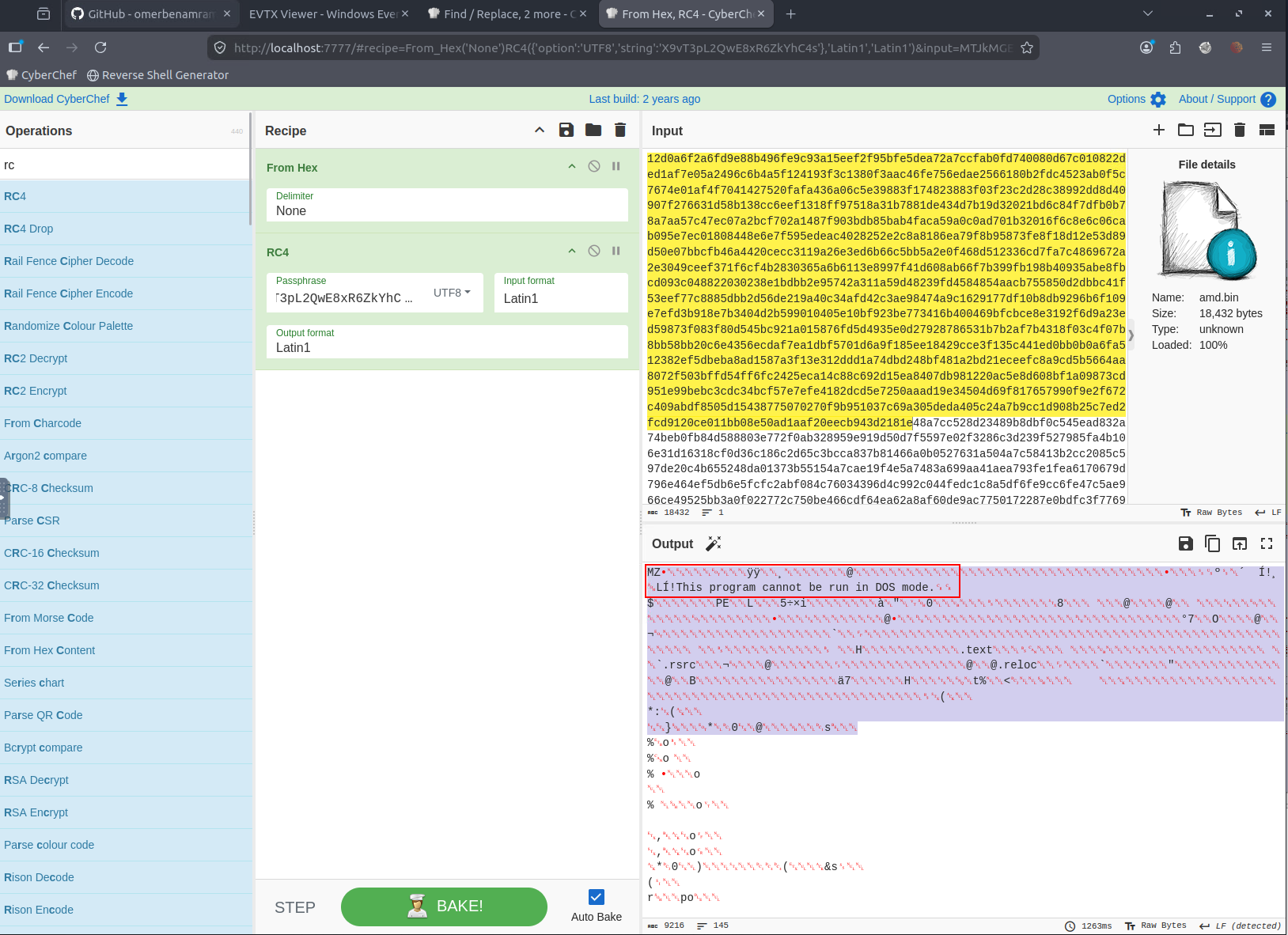Select Rail Fence Cipher Decode operation
The image size is (1288, 935).
pos(126,261)
